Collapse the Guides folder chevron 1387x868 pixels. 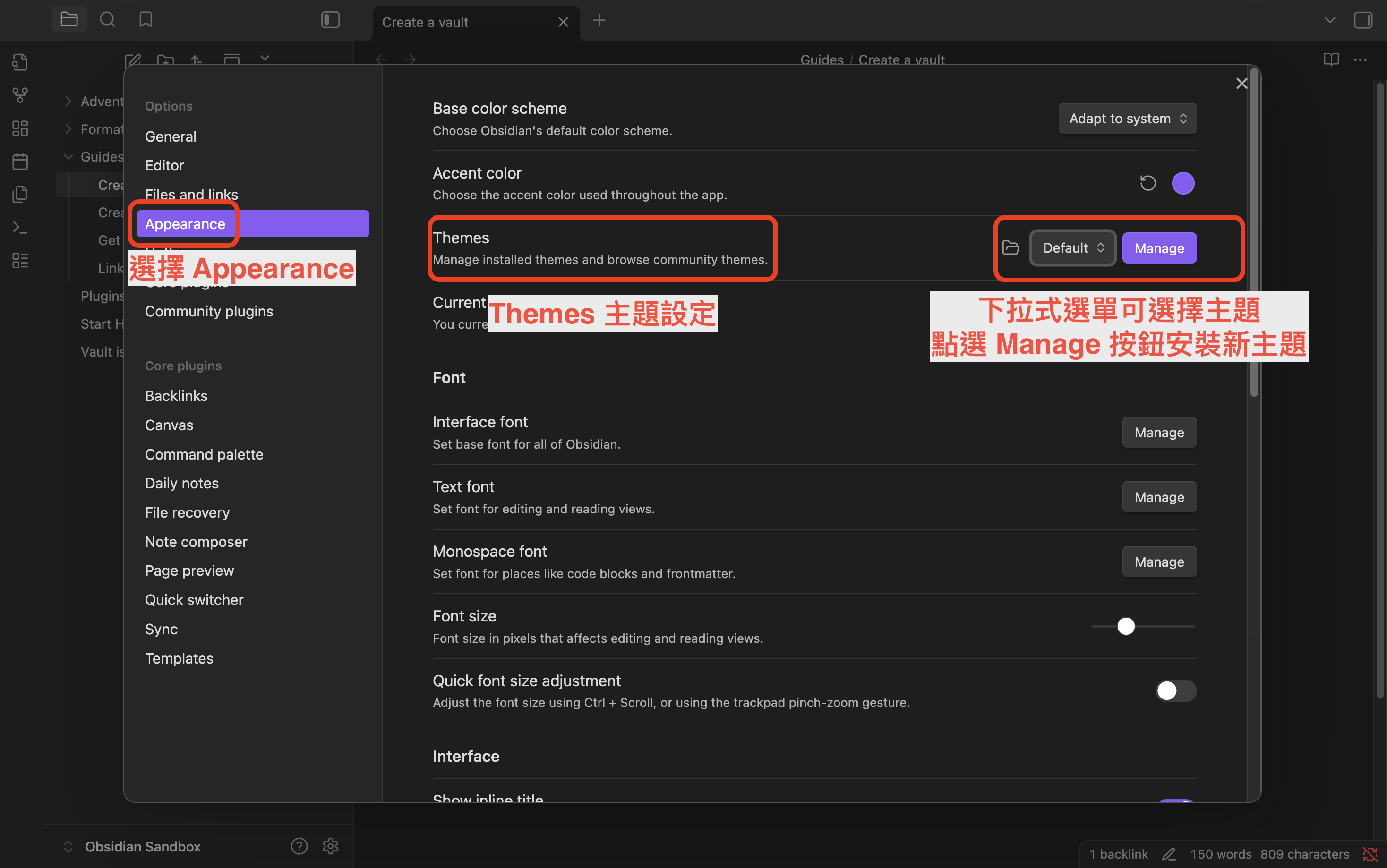[68, 157]
